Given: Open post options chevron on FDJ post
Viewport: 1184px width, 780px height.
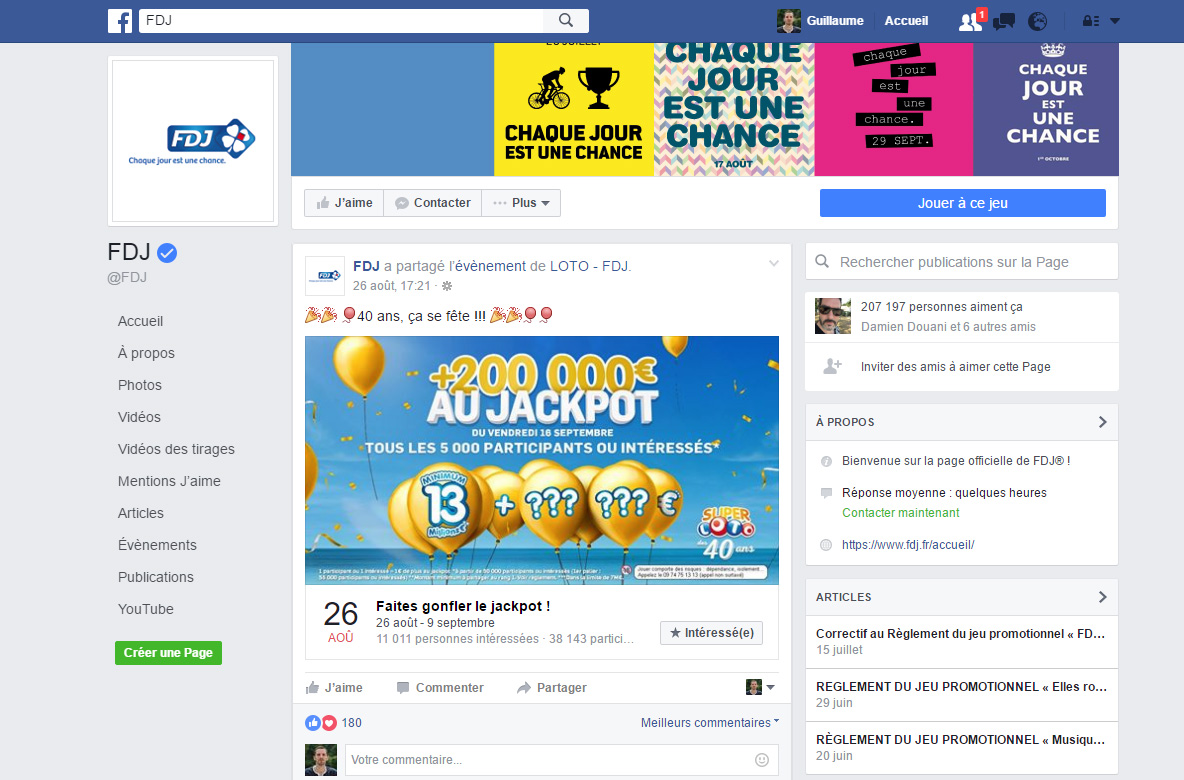Looking at the screenshot, I should (x=774, y=264).
